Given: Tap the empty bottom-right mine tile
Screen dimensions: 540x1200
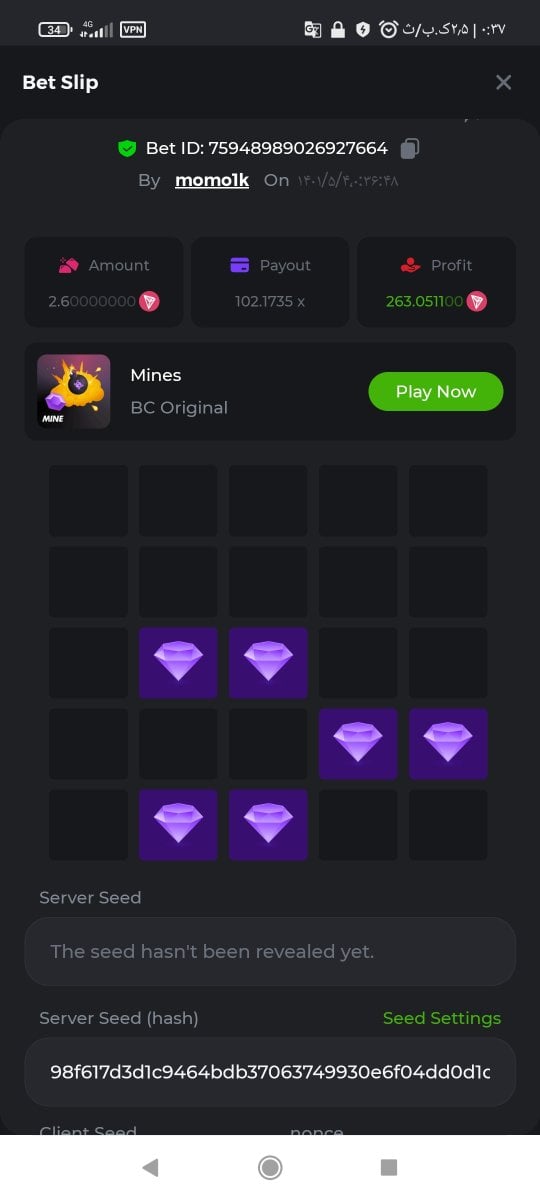Looking at the screenshot, I should click(448, 825).
